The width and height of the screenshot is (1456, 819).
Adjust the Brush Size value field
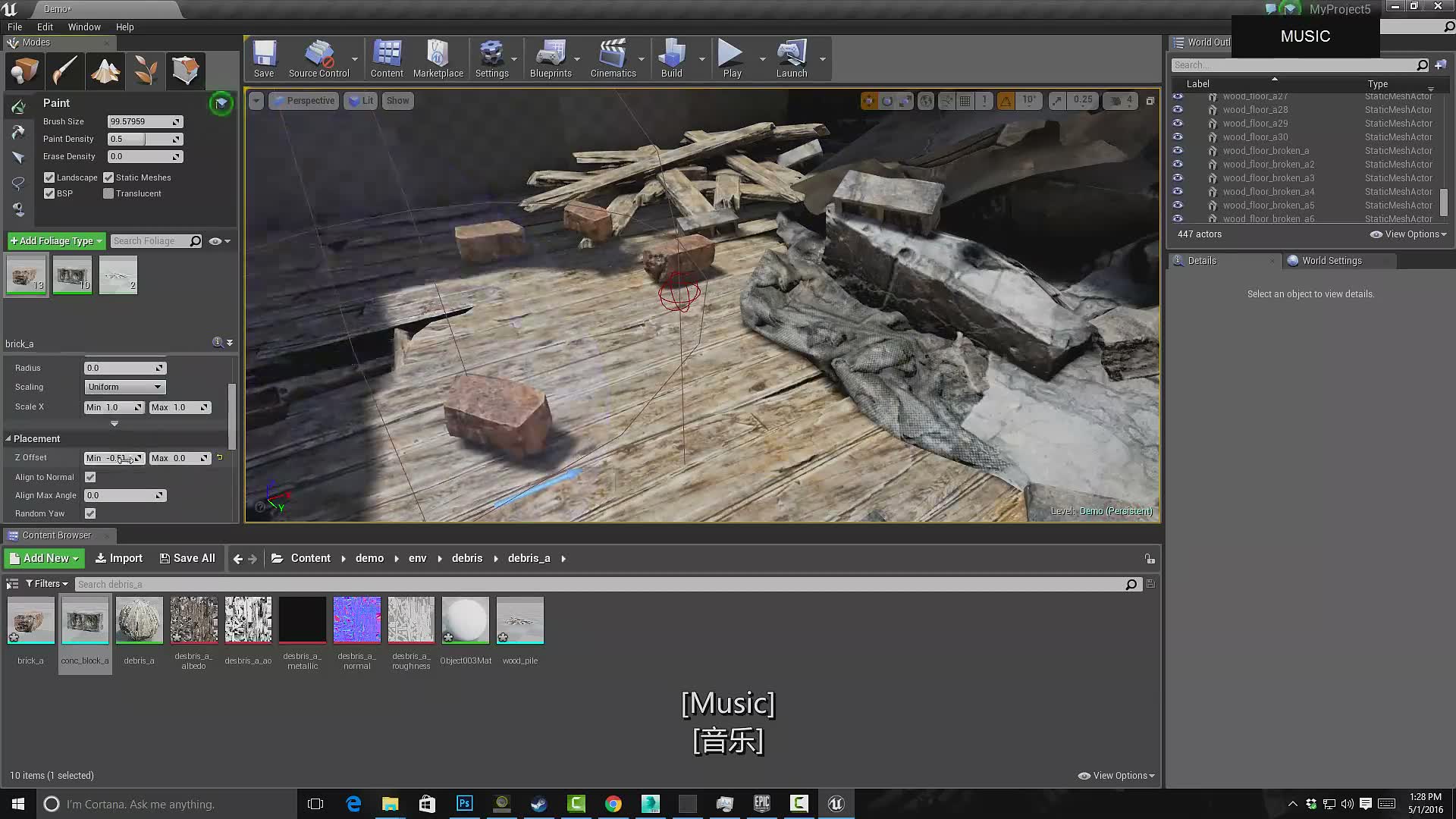click(145, 121)
